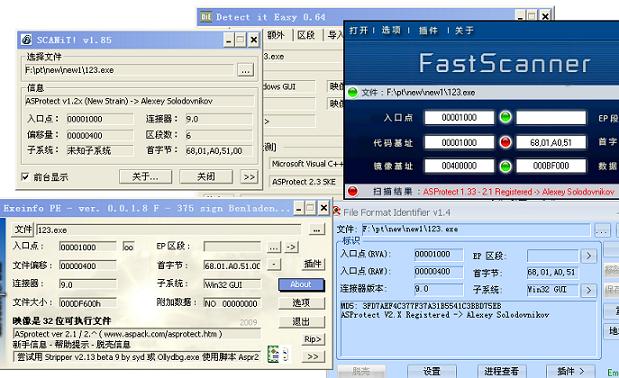Click the red indicator beside FastScanner 代码基址 value
The image size is (619, 378).
505,142
